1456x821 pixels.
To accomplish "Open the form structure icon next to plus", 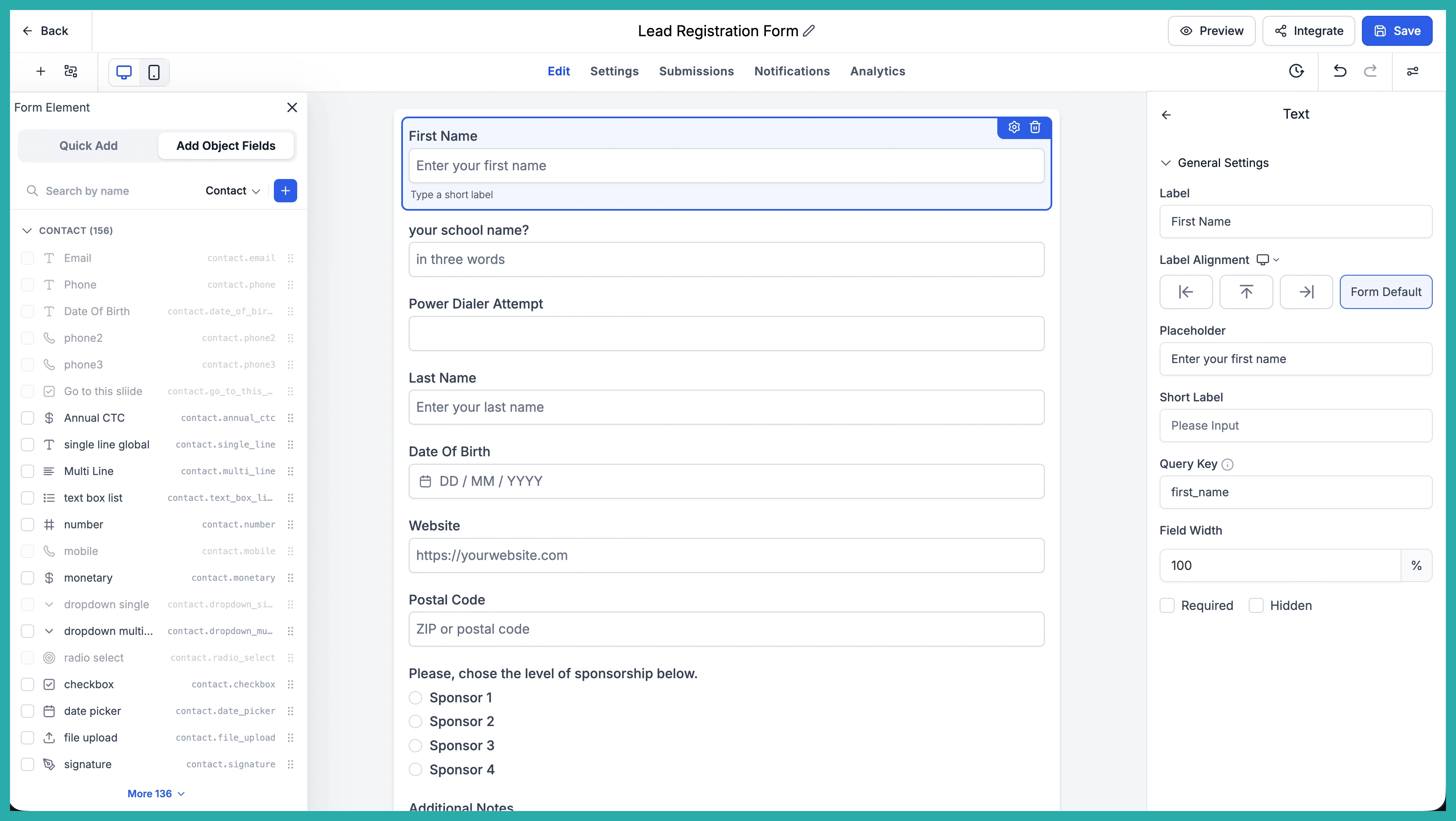I will [x=71, y=71].
